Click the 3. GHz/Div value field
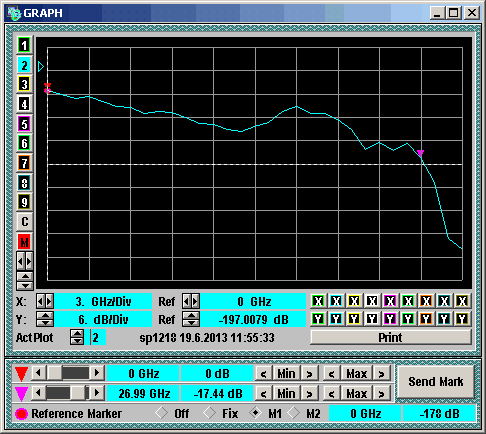The width and height of the screenshot is (486, 434). pos(103,302)
